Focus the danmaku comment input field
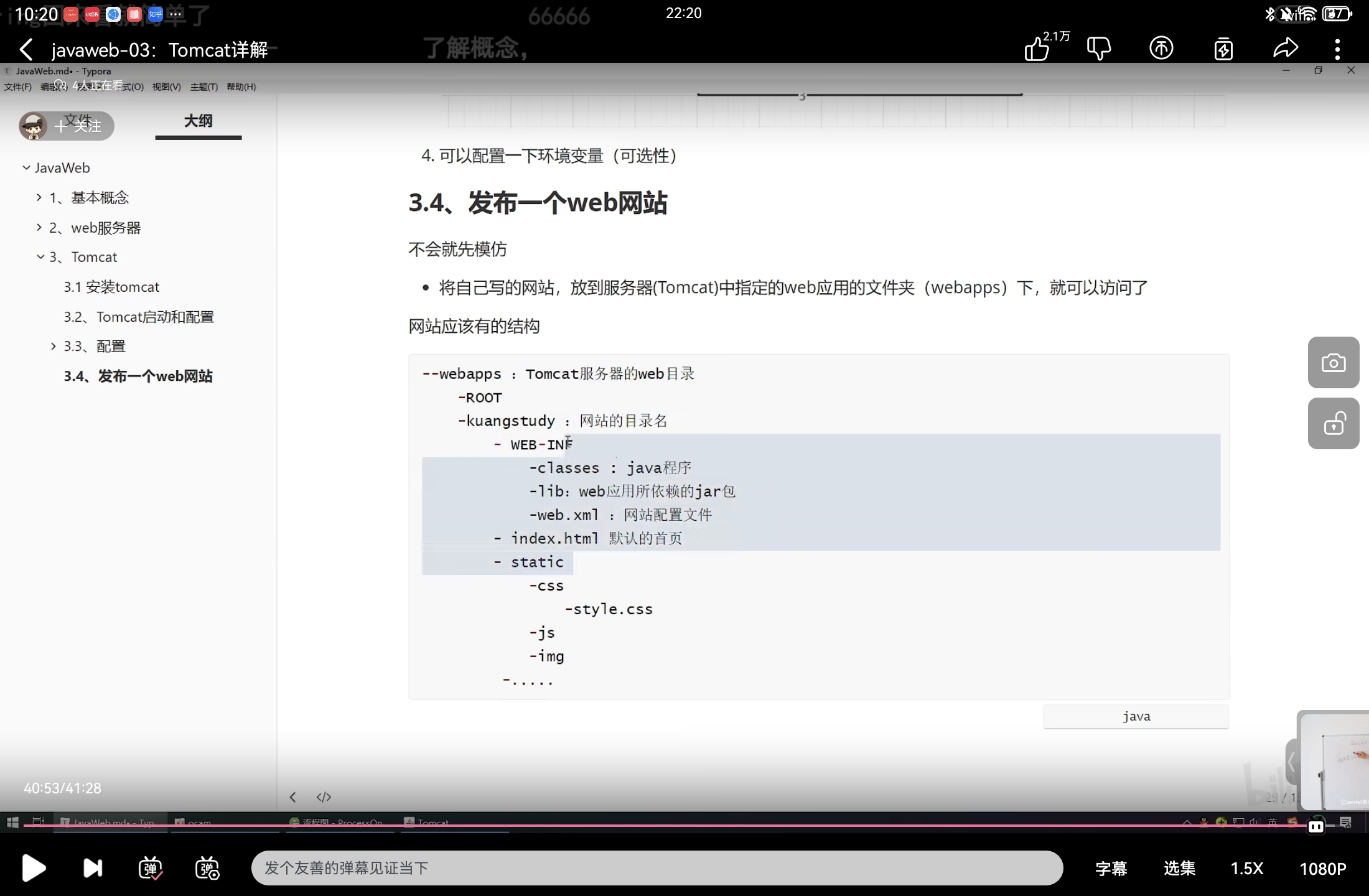The width and height of the screenshot is (1369, 896). 656,868
